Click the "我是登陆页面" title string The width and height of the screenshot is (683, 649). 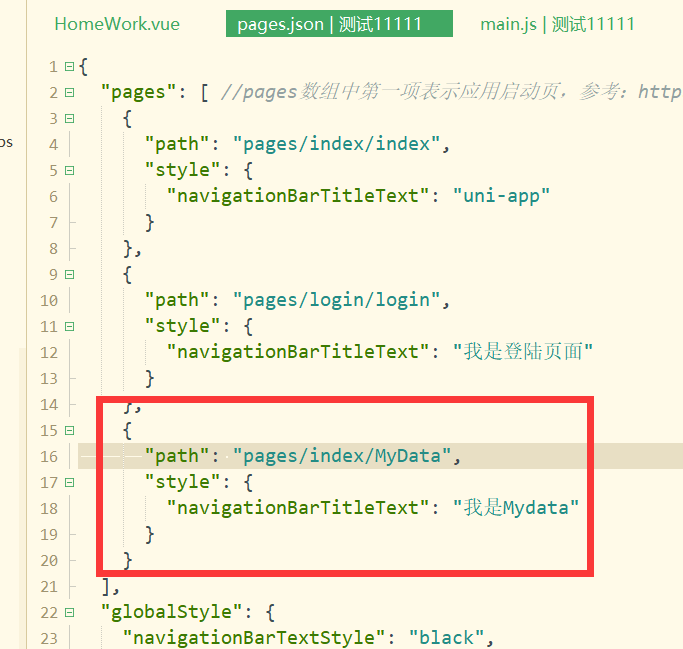pyautogui.click(x=523, y=352)
